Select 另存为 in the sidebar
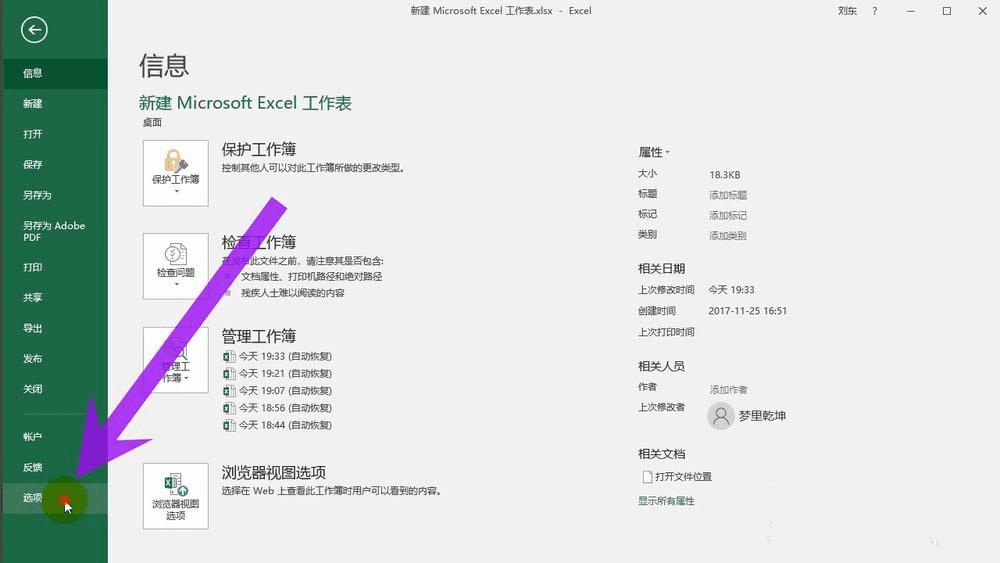The width and height of the screenshot is (1000, 563). click(54, 195)
